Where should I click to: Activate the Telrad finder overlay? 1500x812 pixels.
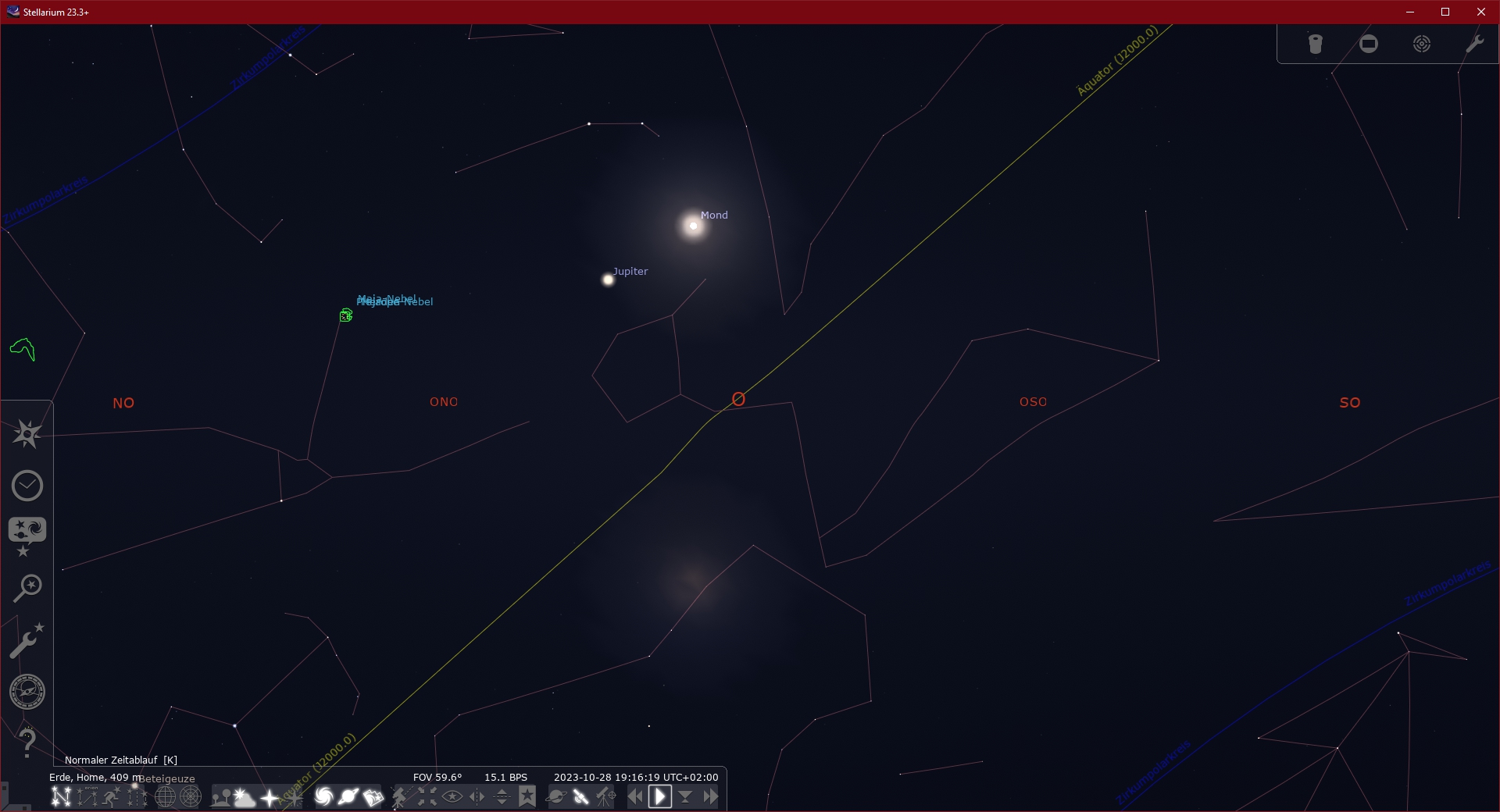click(x=1422, y=44)
